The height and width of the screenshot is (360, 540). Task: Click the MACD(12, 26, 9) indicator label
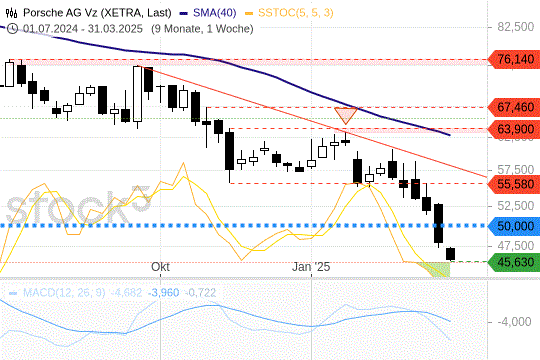[64, 293]
